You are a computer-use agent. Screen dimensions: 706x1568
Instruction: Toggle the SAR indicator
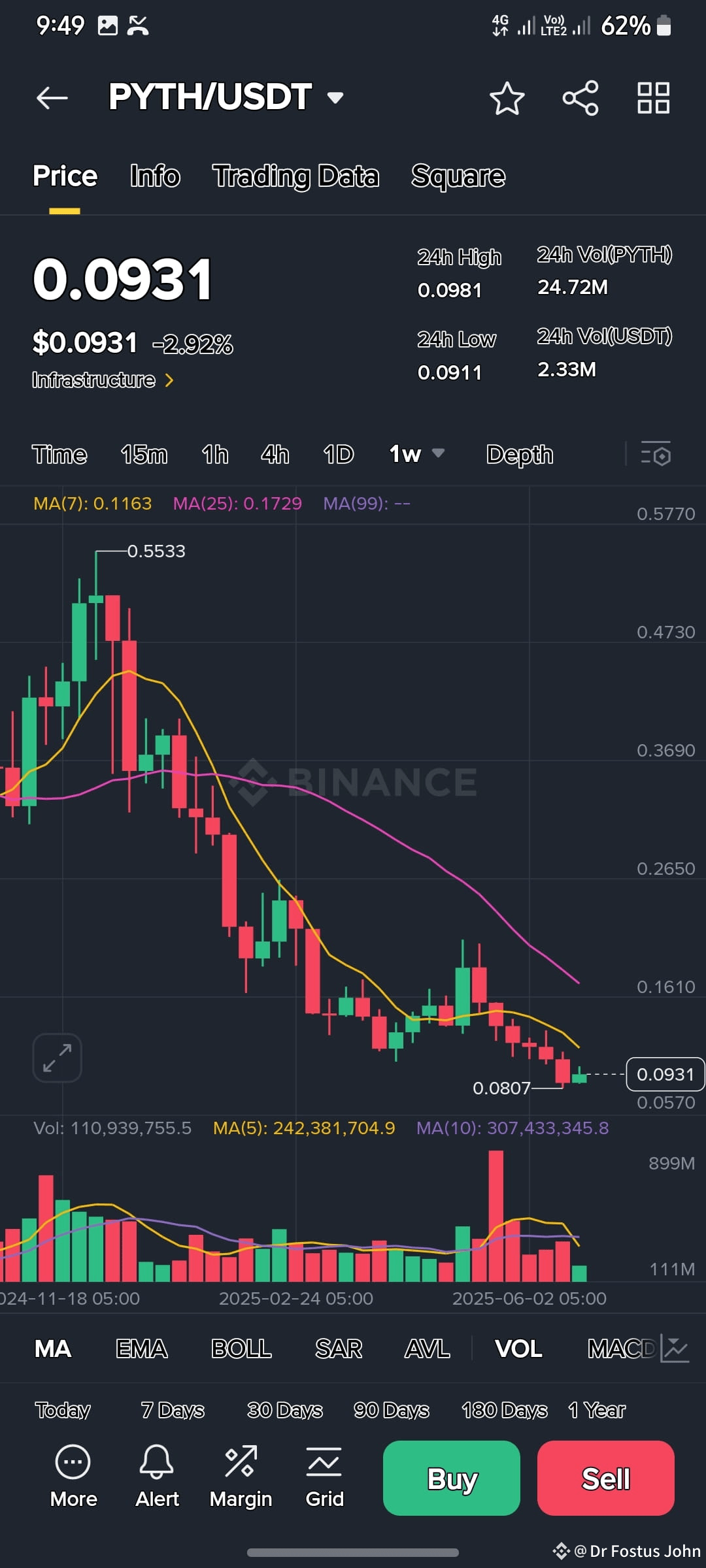[x=339, y=1348]
